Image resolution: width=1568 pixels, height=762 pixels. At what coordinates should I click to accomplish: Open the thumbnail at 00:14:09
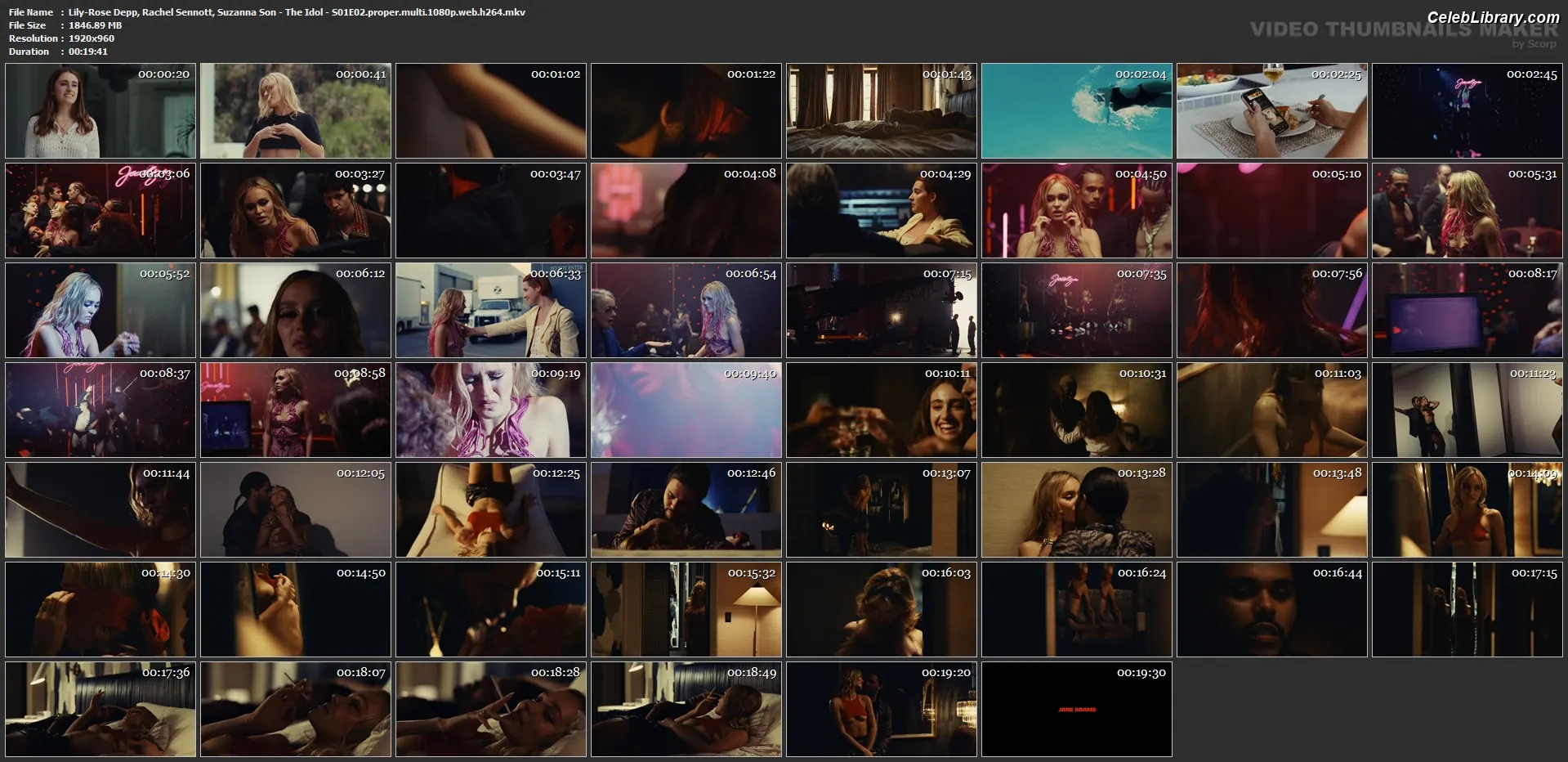(x=1467, y=509)
